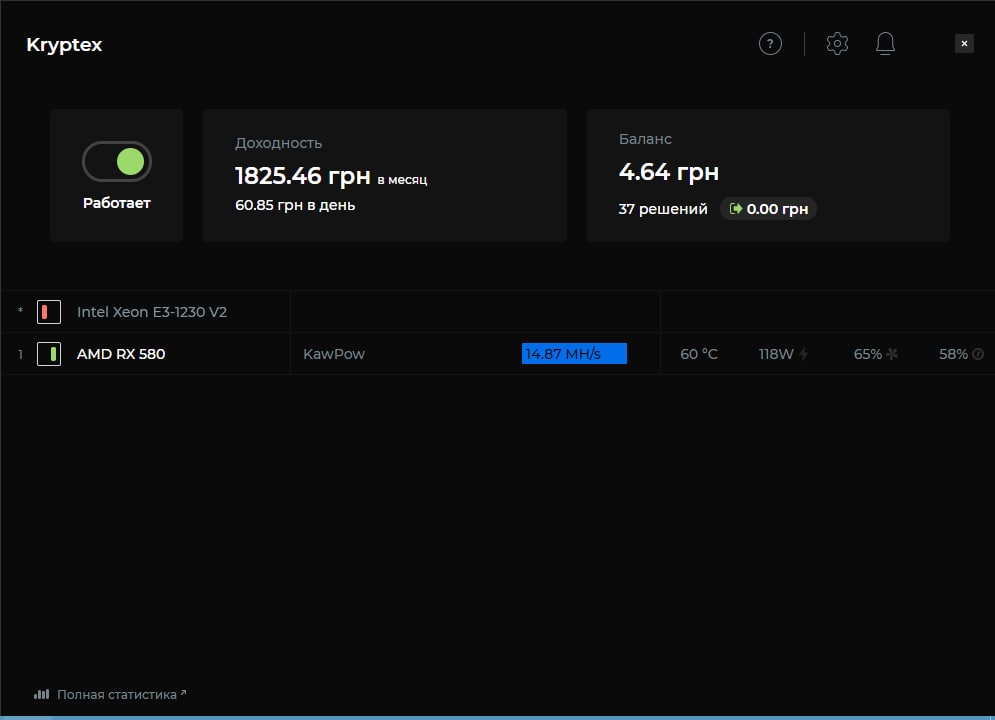Viewport: 995px width, 720px height.
Task: Close the Kryptex window
Action: point(964,44)
